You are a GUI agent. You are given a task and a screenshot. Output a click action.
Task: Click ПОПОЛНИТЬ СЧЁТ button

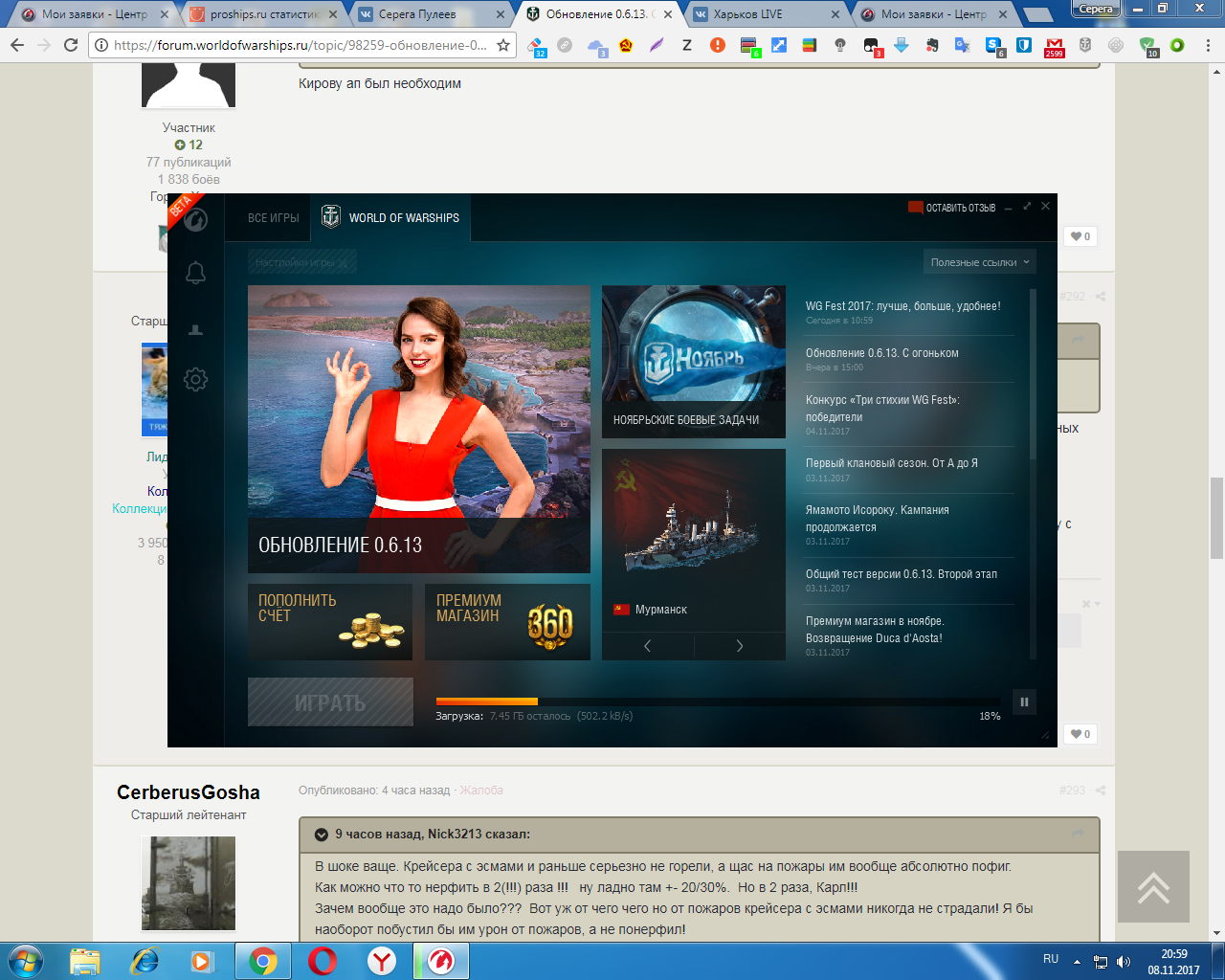(330, 622)
